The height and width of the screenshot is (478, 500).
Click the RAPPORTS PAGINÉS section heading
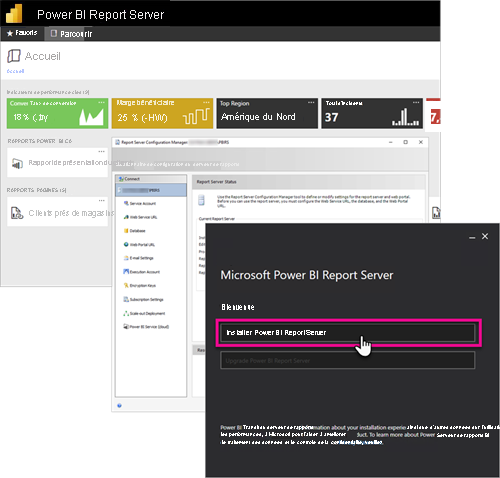37,190
